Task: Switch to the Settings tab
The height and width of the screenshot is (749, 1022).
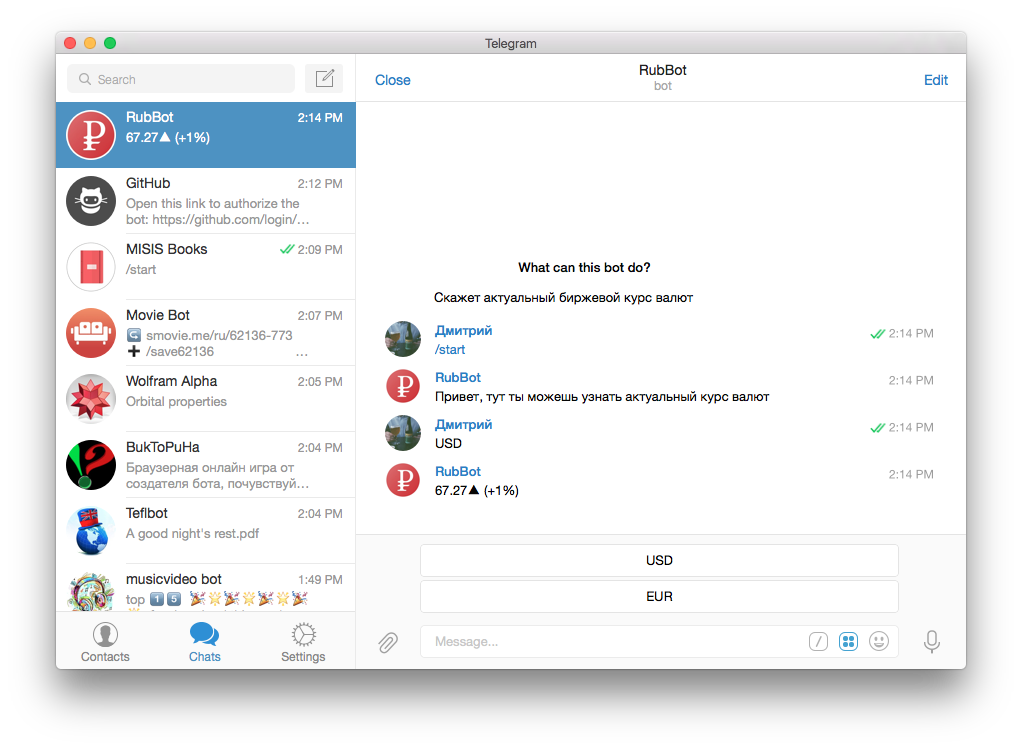Action: click(303, 642)
